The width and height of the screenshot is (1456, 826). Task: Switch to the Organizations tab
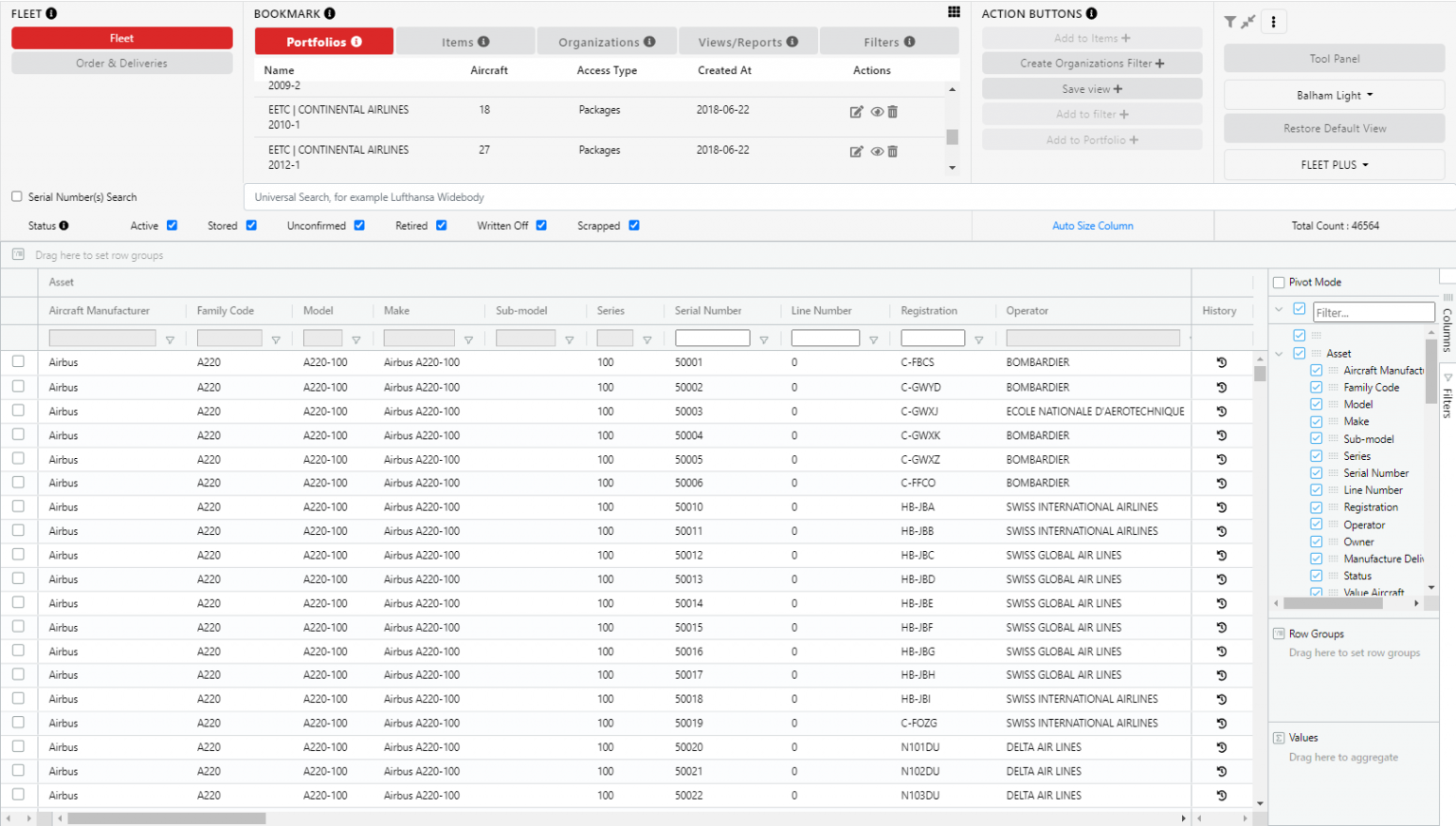607,42
